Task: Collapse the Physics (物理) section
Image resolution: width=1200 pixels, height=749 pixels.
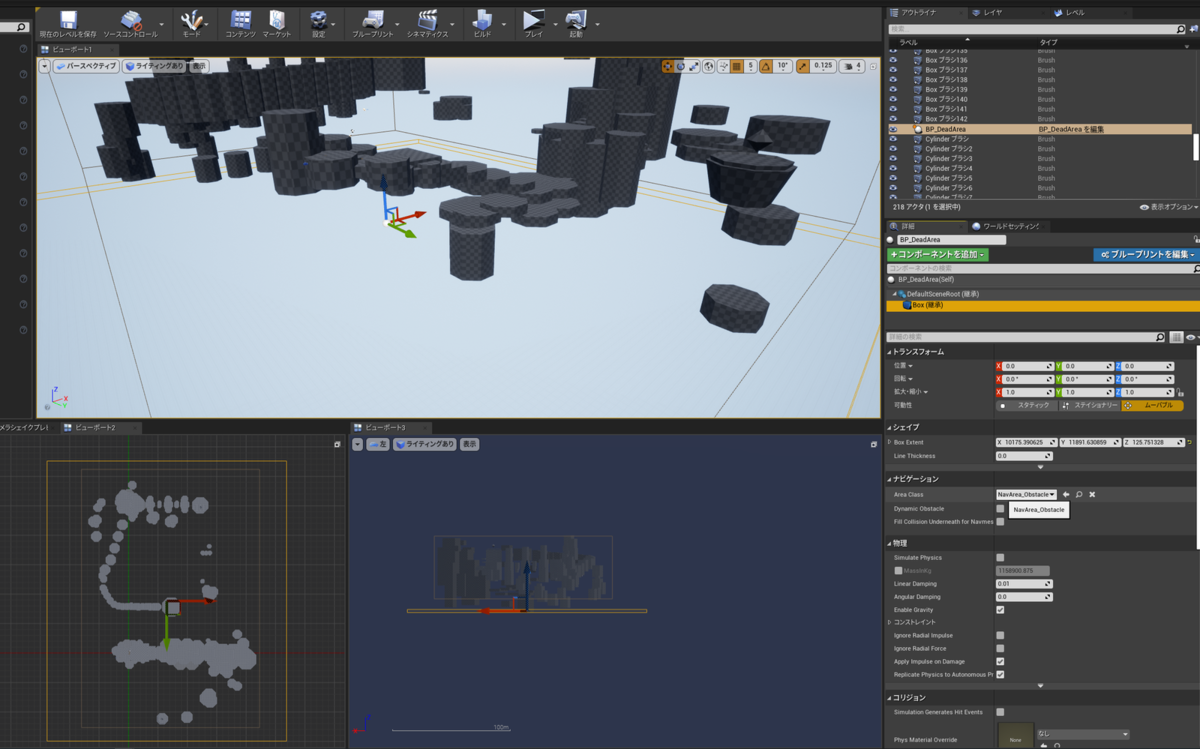Action: point(889,543)
